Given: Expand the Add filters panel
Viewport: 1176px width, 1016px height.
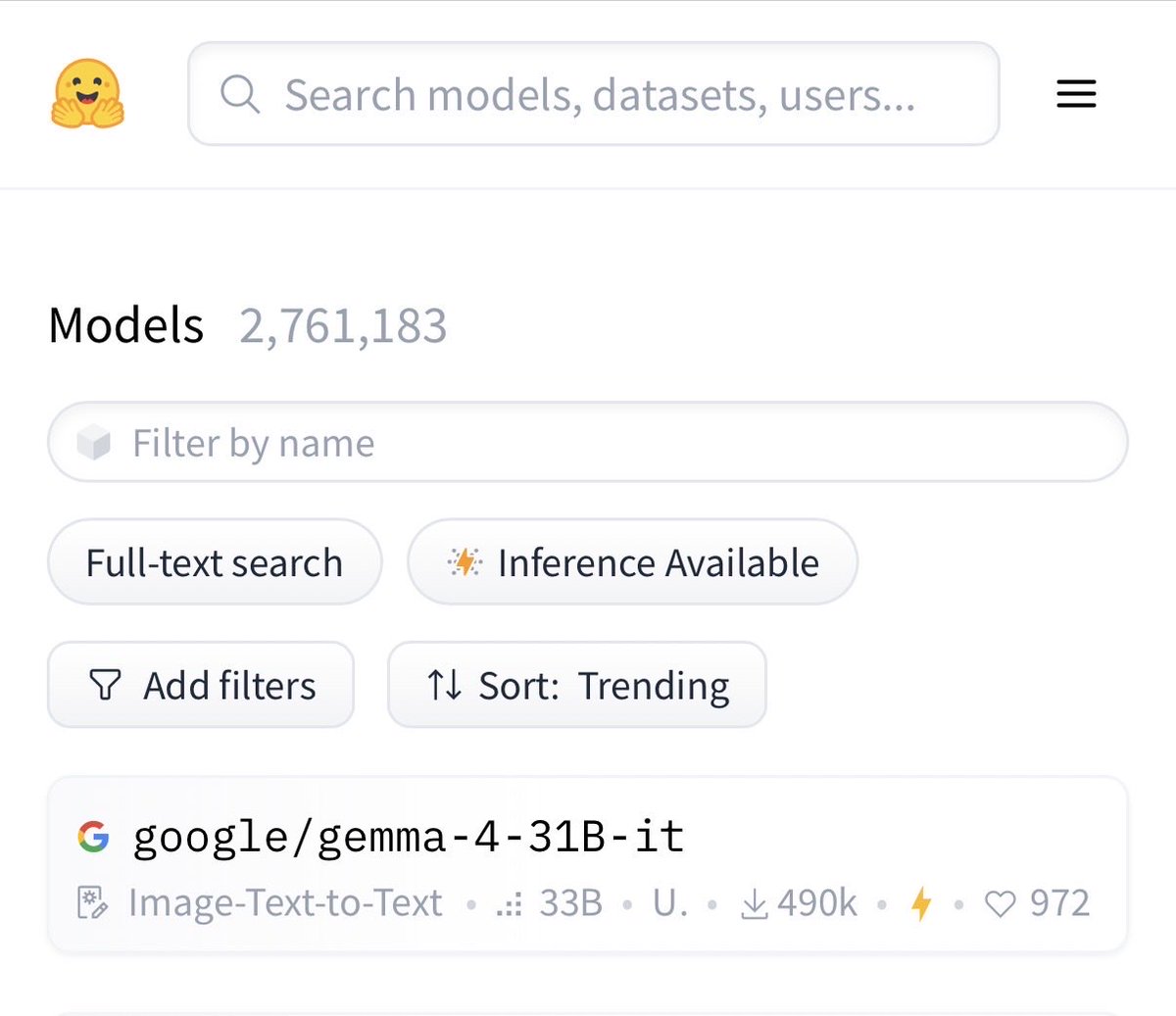Looking at the screenshot, I should click(201, 685).
